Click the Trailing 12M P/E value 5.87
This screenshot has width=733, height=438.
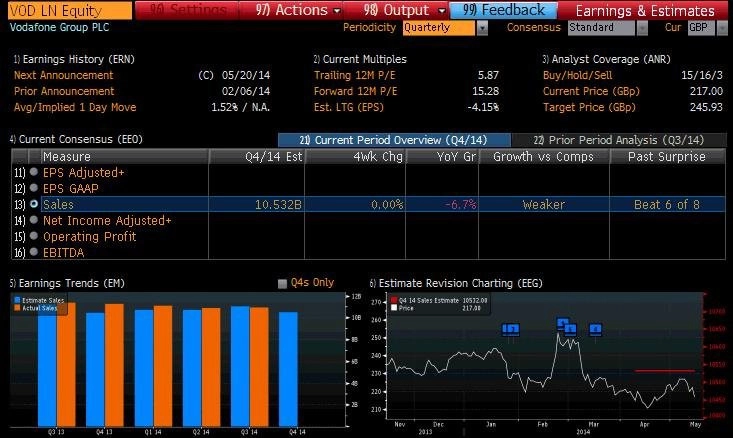click(488, 75)
